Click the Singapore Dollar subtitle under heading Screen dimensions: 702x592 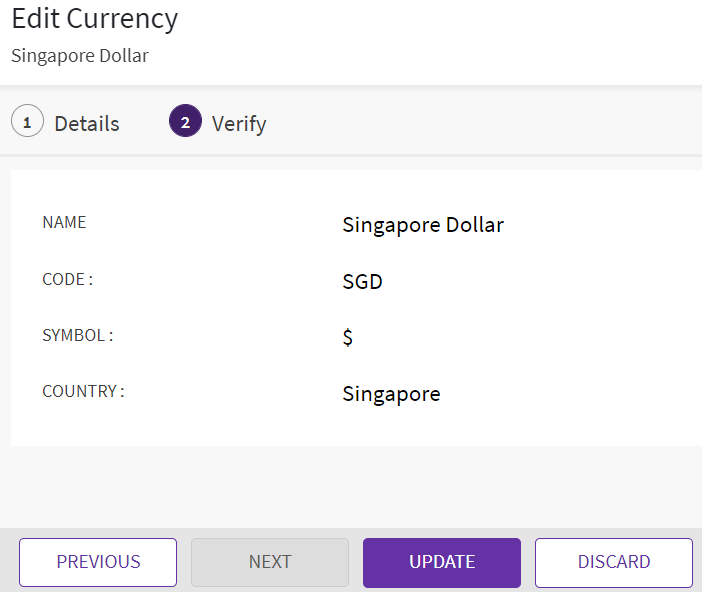(80, 56)
